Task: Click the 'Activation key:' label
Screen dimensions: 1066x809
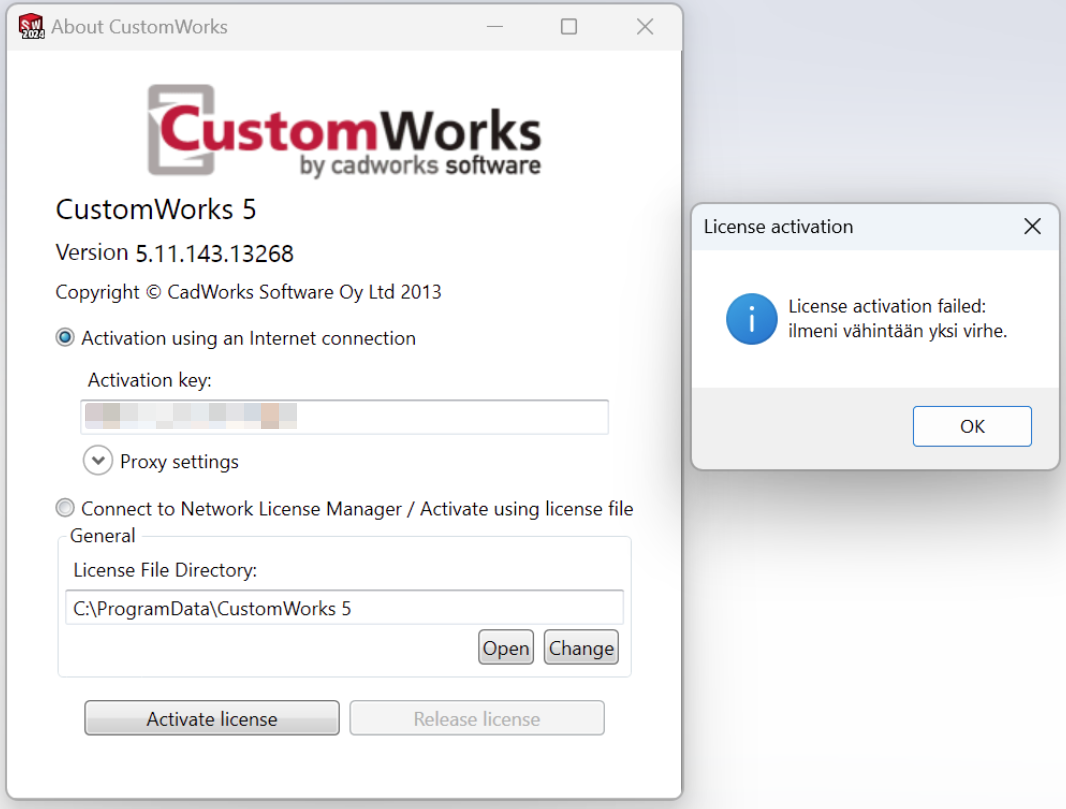Action: pyautogui.click(x=150, y=380)
